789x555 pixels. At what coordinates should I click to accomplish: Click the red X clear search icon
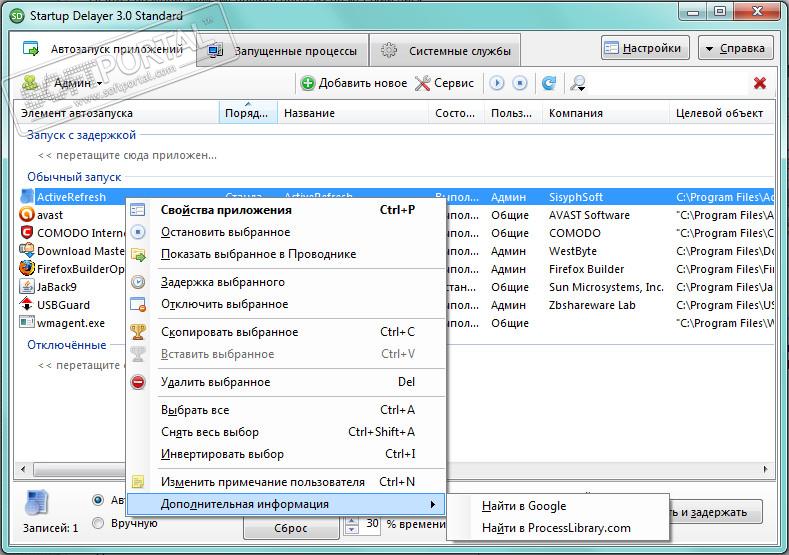pyautogui.click(x=760, y=83)
